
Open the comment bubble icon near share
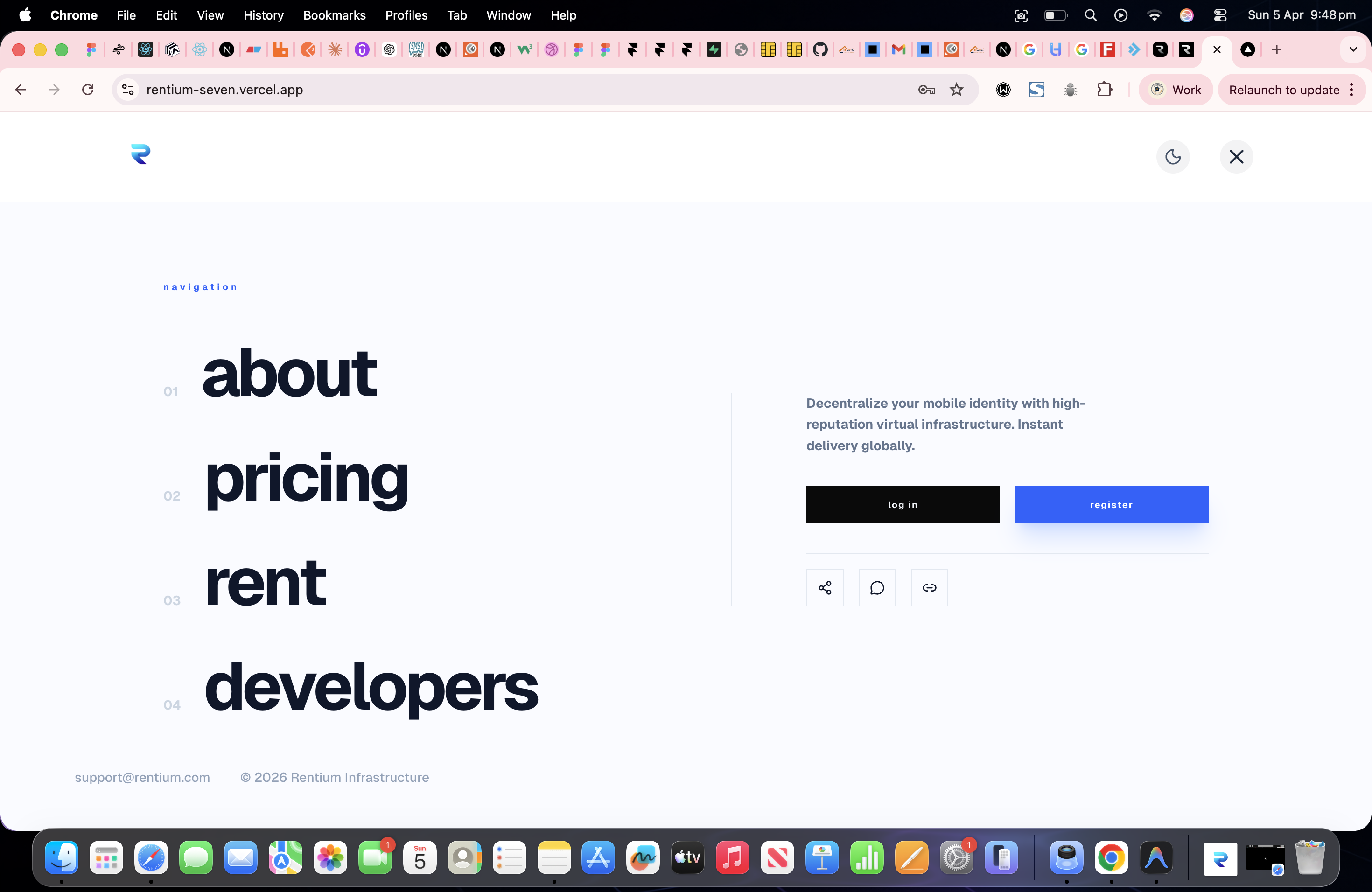click(x=877, y=588)
